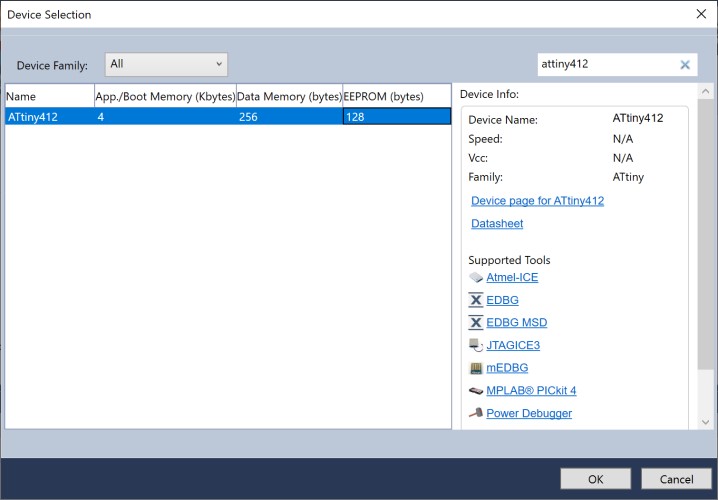Click the MPLAB PICkit 4 icon

point(476,391)
